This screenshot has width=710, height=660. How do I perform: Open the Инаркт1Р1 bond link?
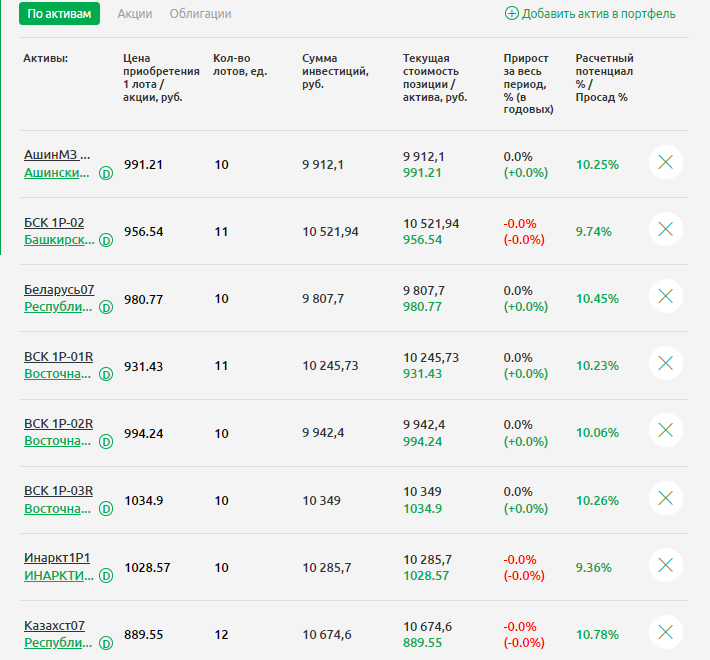point(56,557)
